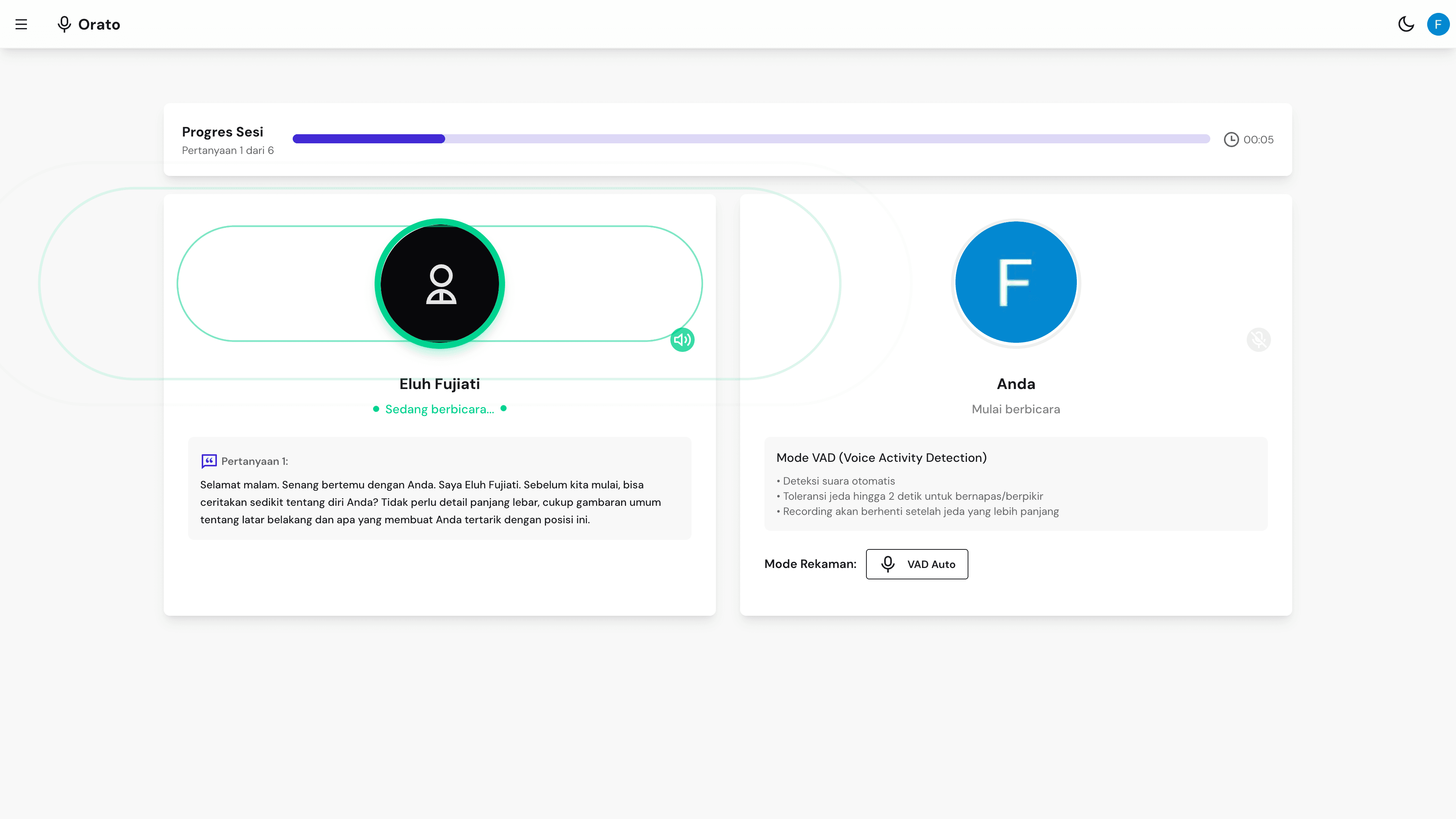Click the Eluh Fujiati name label

[x=439, y=384]
